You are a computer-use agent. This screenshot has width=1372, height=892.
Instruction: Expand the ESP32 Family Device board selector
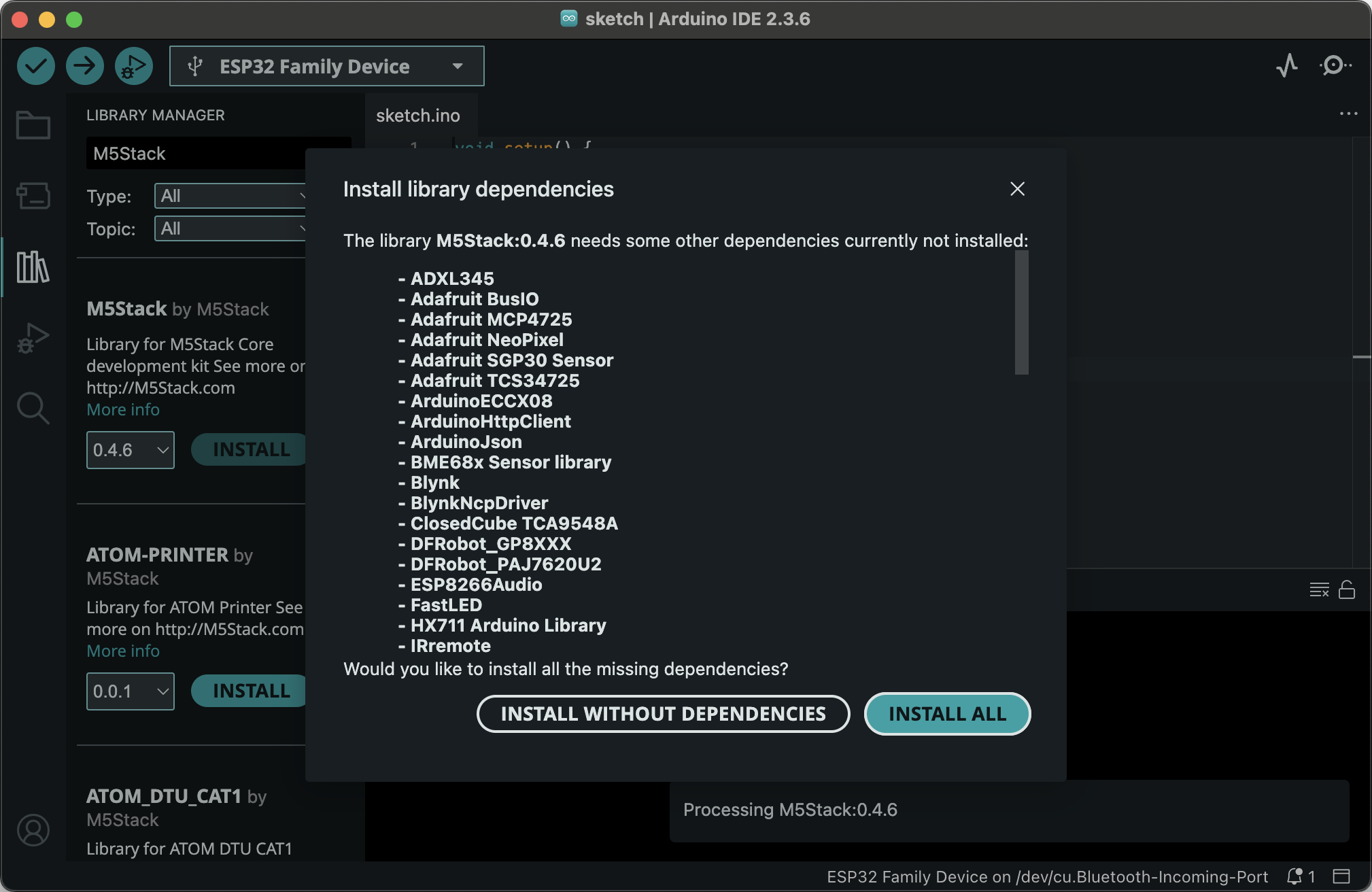coord(326,66)
